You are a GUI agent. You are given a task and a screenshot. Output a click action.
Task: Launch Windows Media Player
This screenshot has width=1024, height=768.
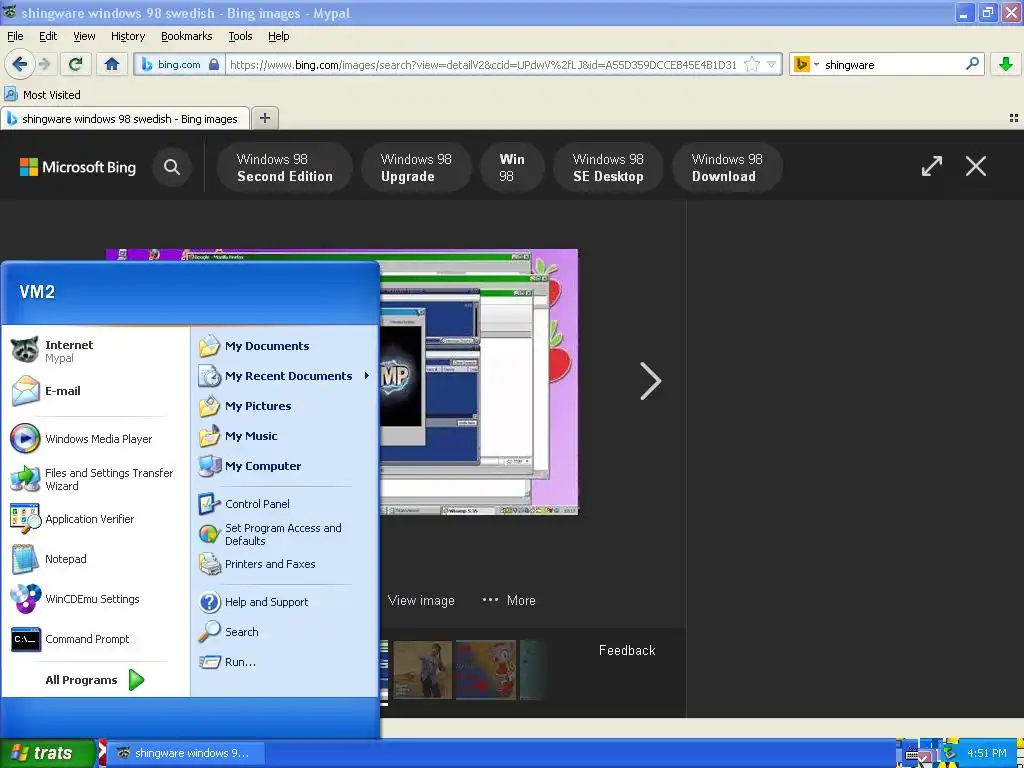tap(95, 439)
